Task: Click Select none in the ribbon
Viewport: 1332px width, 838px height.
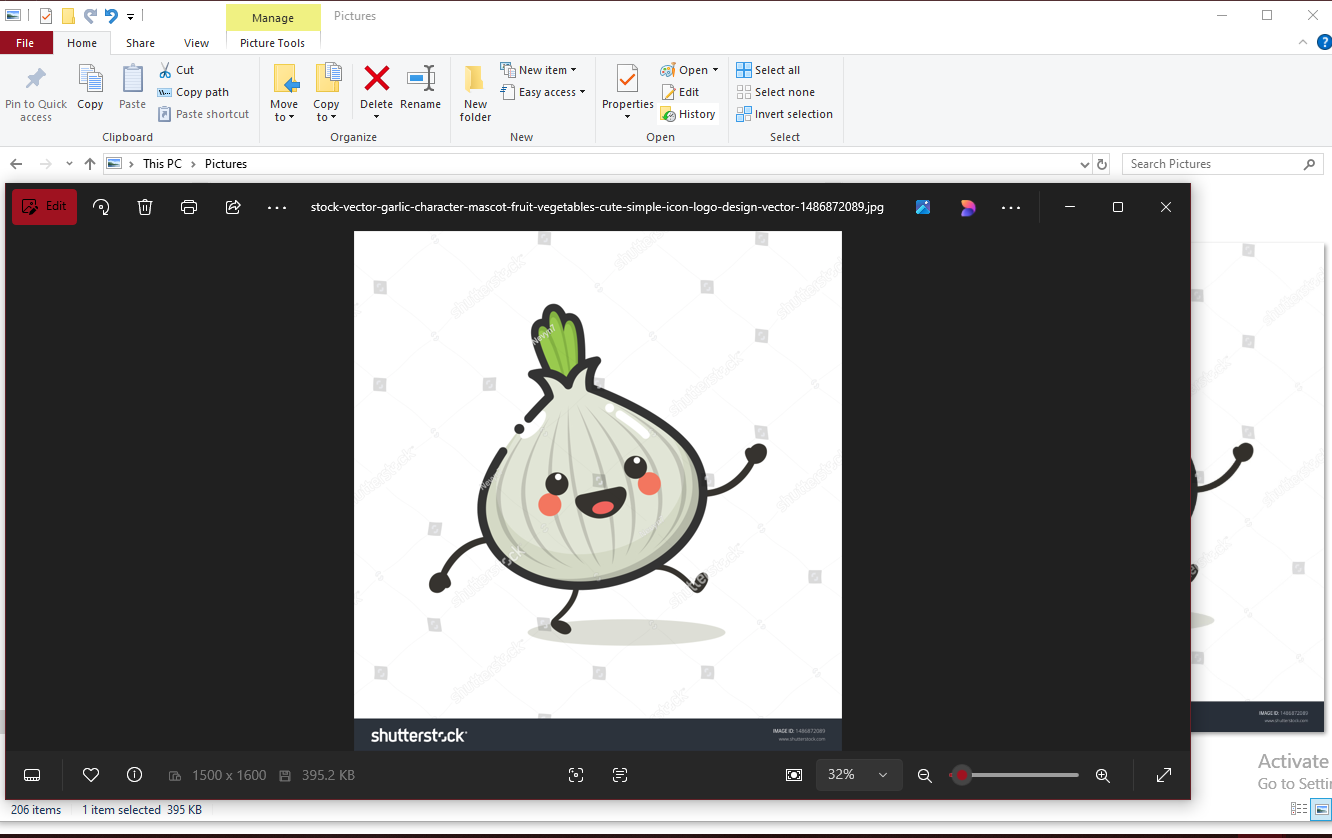Action: [775, 92]
